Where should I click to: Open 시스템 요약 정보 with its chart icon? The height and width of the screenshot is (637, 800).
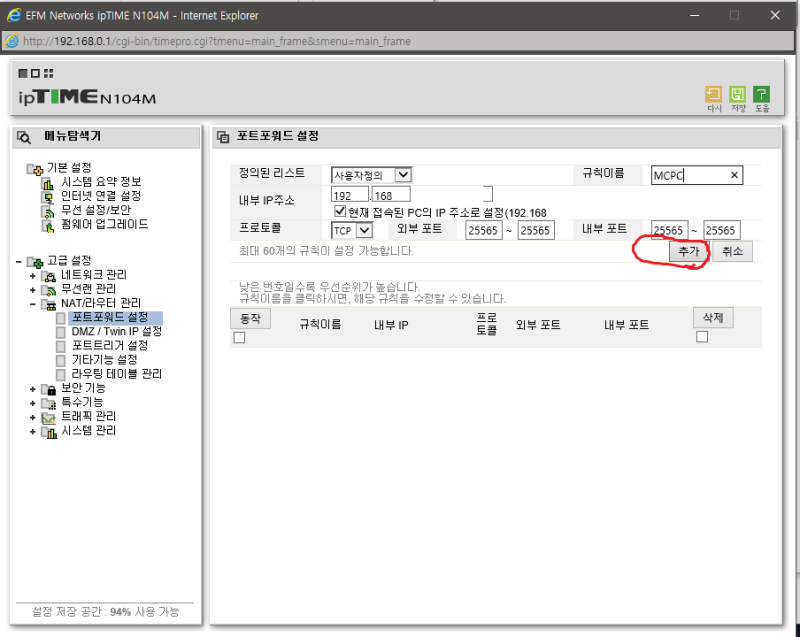click(x=46, y=183)
